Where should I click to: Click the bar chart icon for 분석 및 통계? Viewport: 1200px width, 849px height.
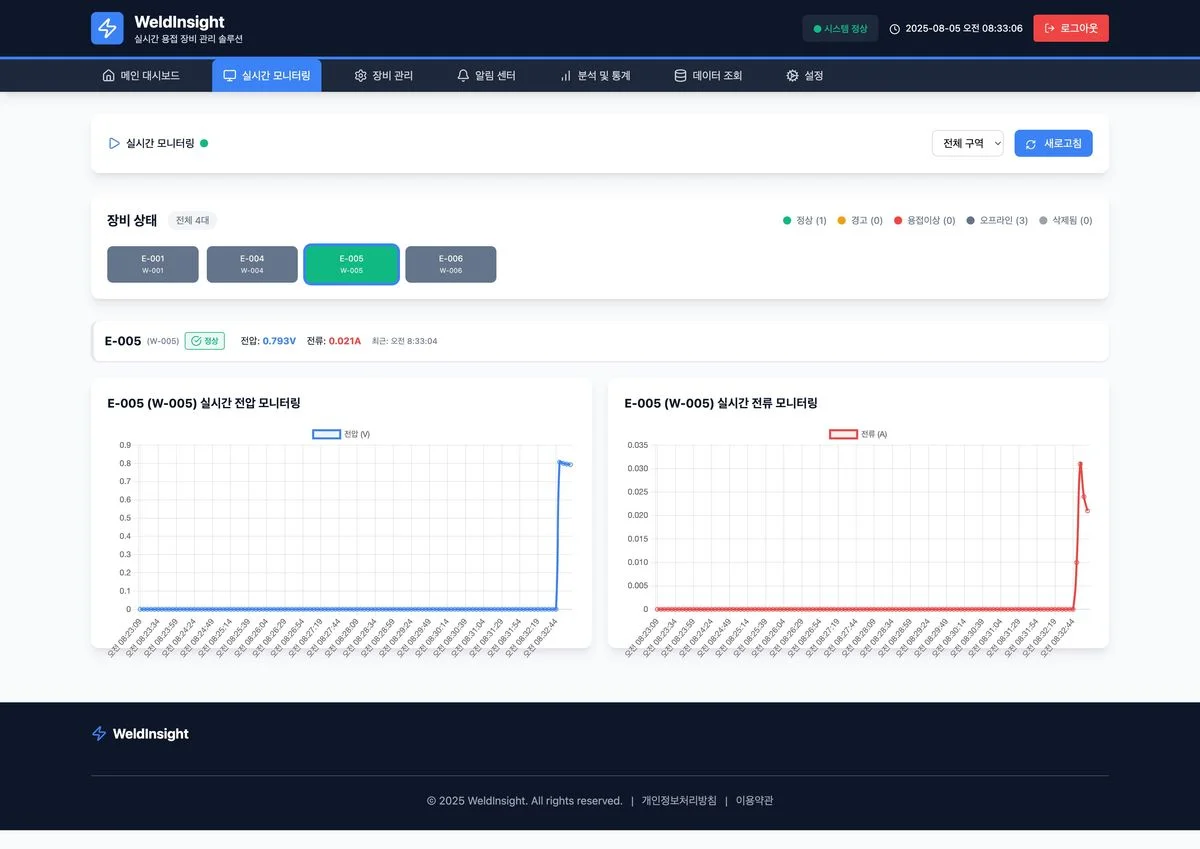click(566, 76)
